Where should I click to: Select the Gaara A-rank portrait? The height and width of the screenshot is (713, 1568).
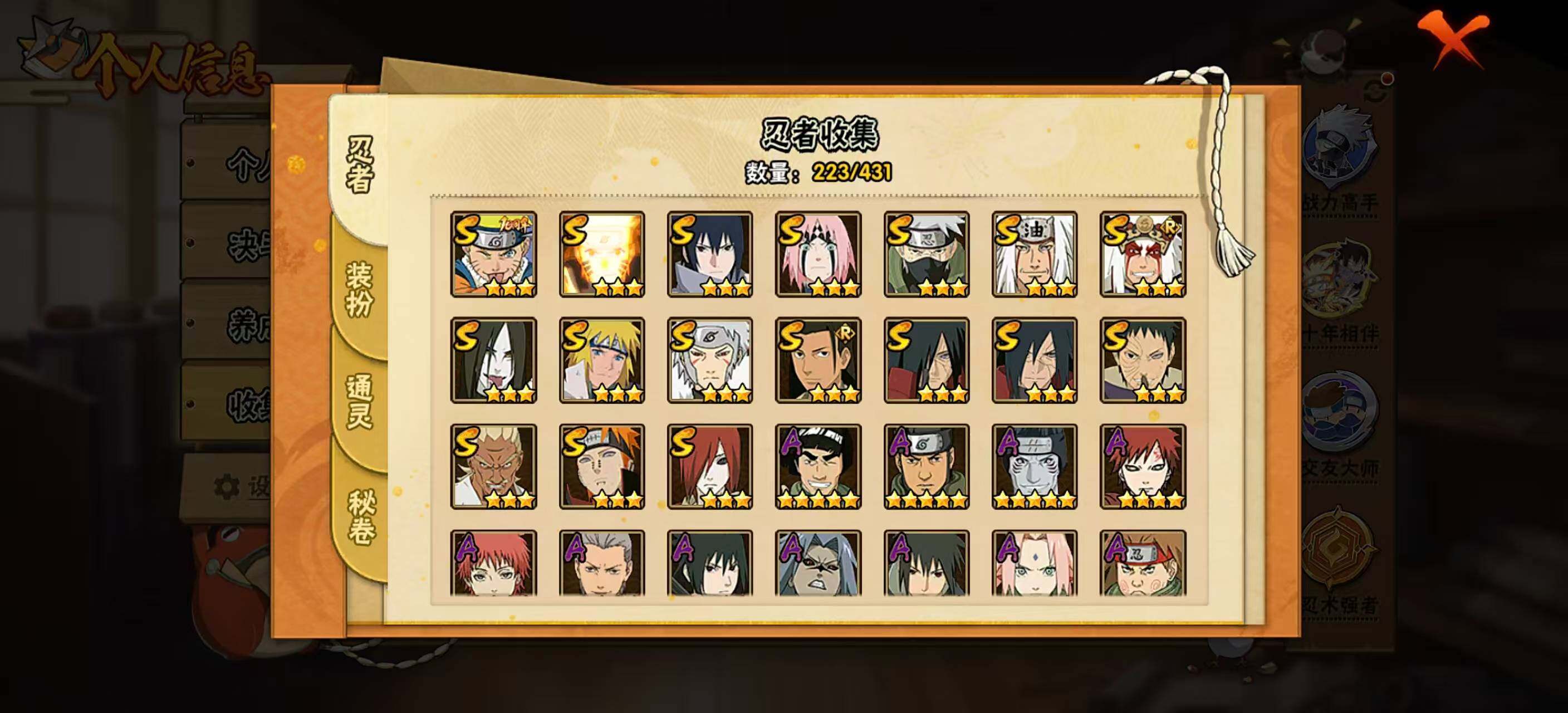tap(1143, 466)
